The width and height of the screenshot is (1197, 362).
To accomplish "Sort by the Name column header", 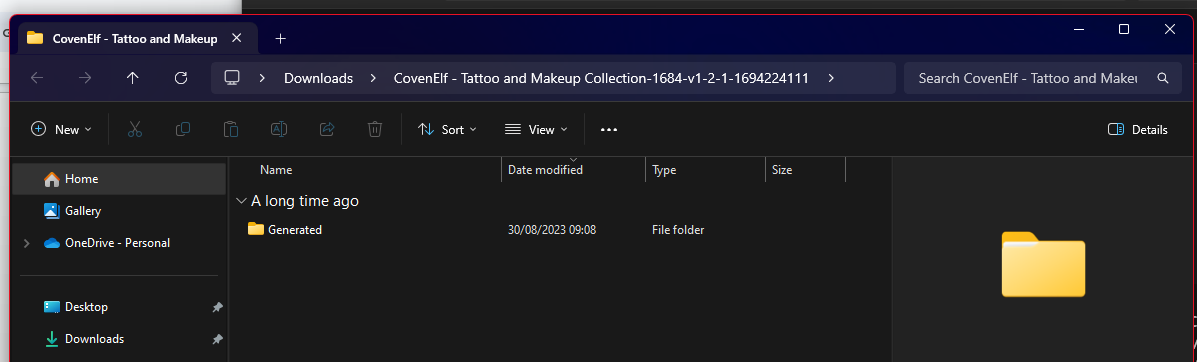I will (x=276, y=170).
